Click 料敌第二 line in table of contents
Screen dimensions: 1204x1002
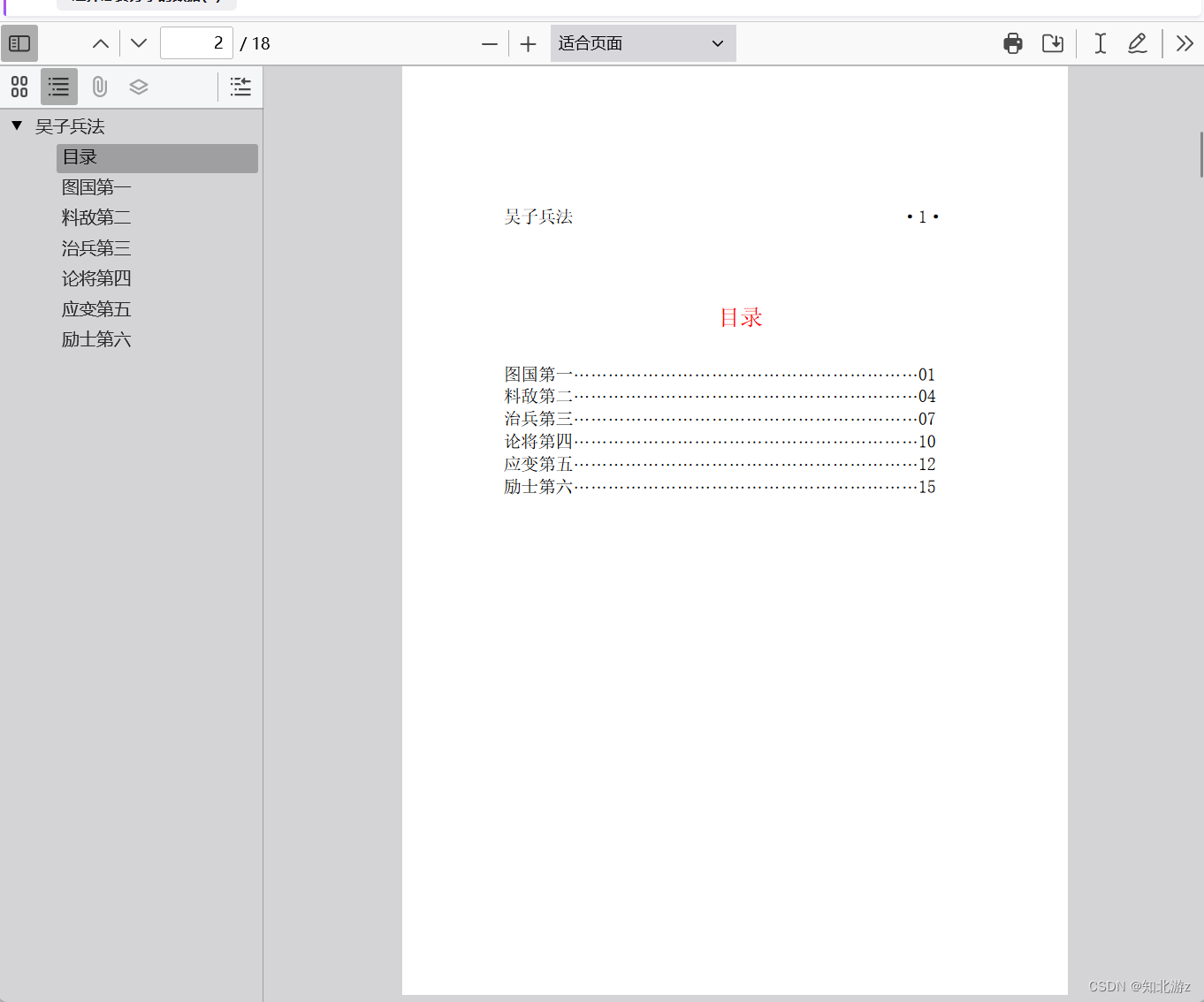(720, 396)
